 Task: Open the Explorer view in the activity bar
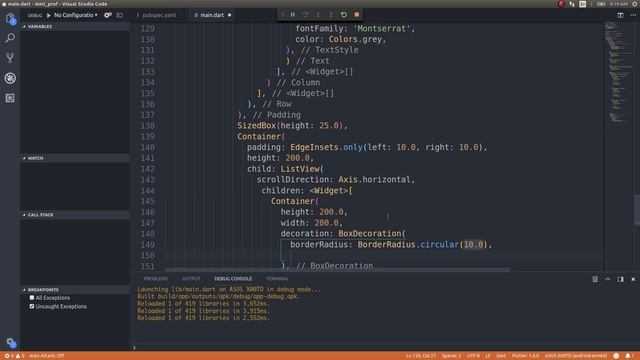[x=10, y=18]
